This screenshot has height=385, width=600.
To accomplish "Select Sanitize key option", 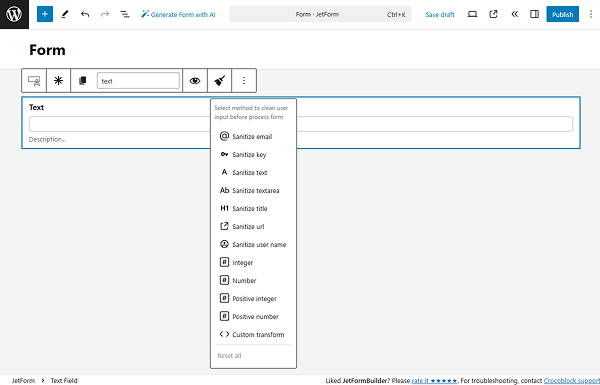I will click(253, 155).
